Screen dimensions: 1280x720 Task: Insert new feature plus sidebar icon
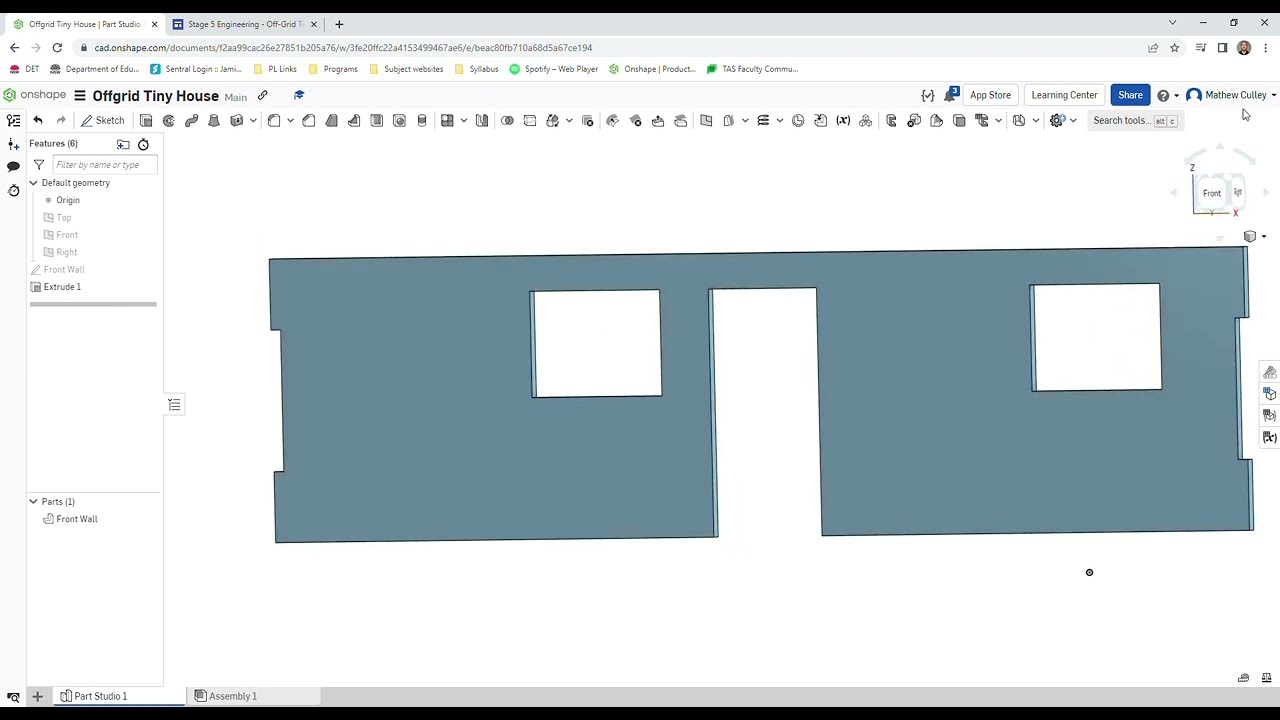tap(13, 144)
